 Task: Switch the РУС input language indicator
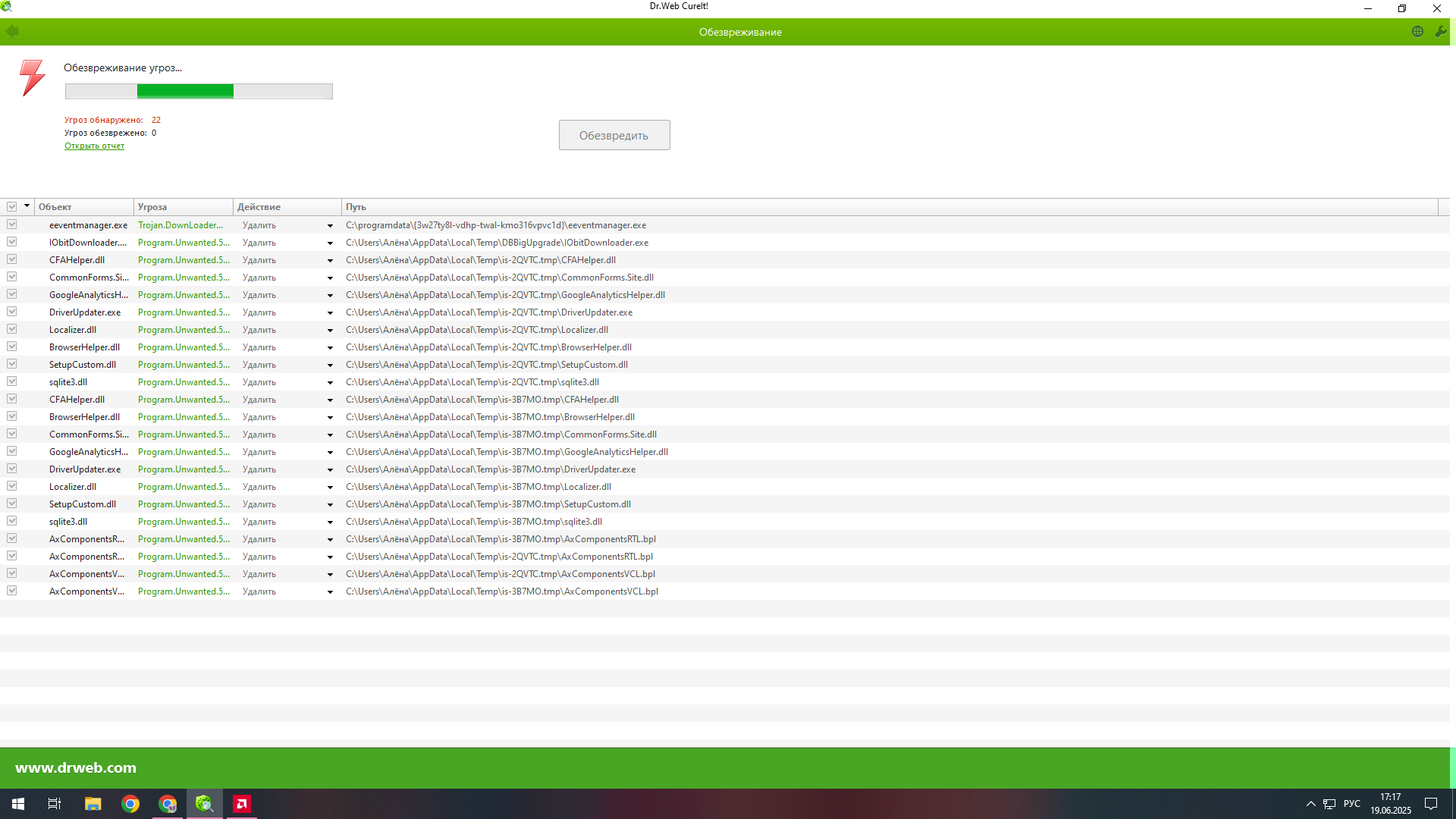point(1352,804)
